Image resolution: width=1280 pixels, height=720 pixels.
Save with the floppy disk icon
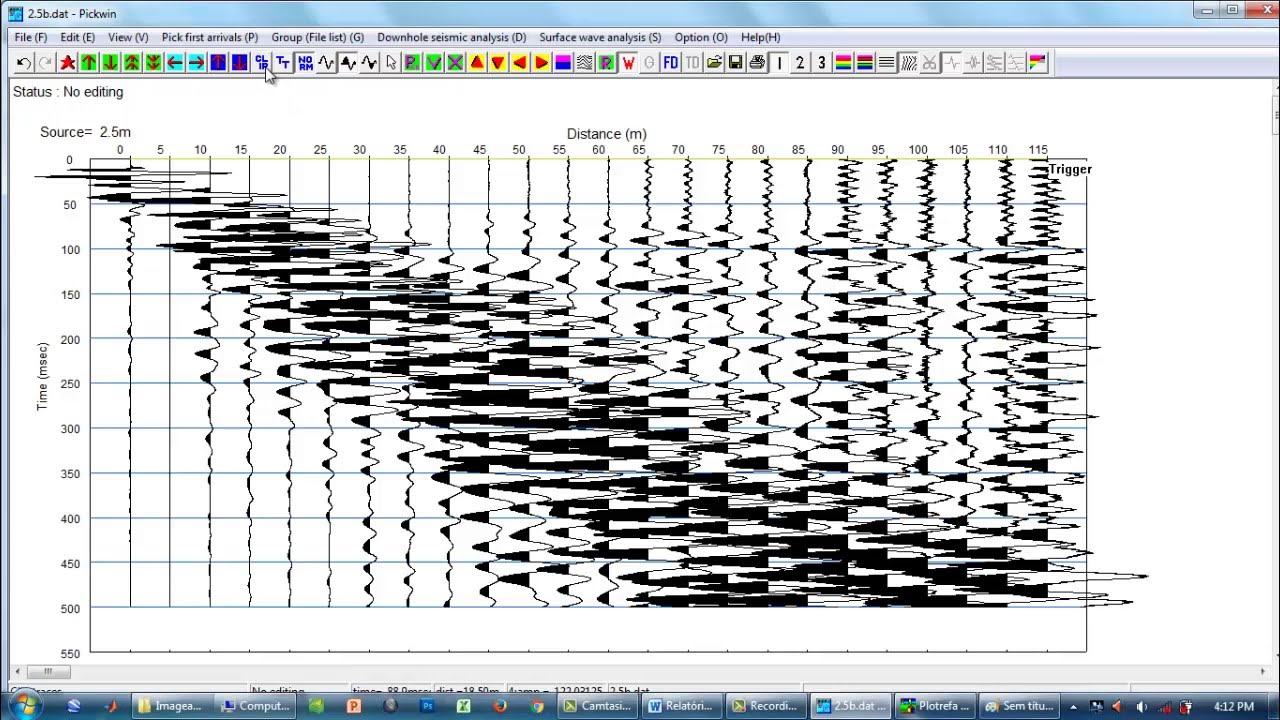click(735, 63)
